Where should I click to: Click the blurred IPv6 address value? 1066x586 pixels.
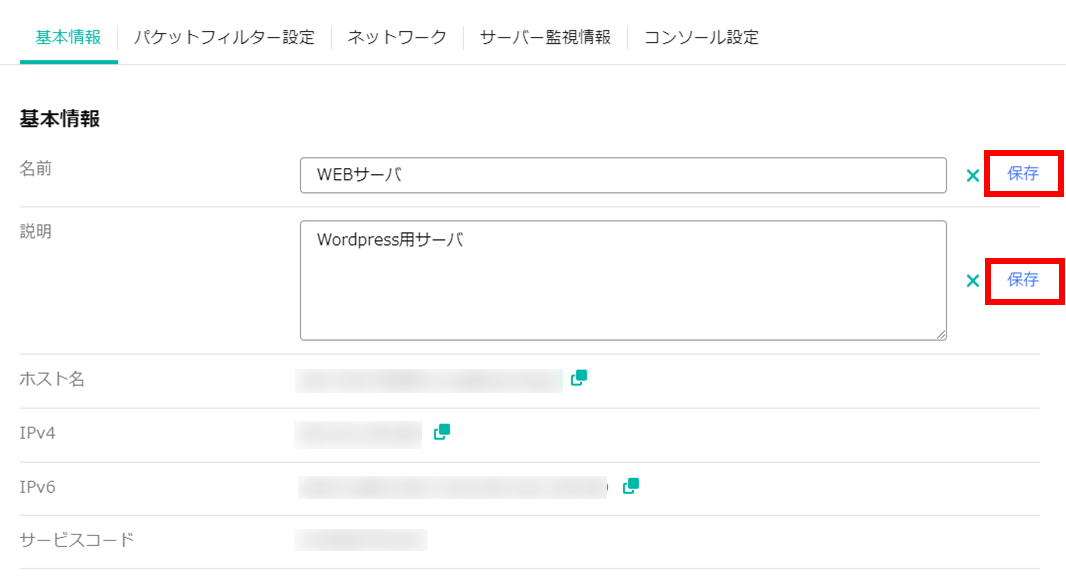pos(452,487)
